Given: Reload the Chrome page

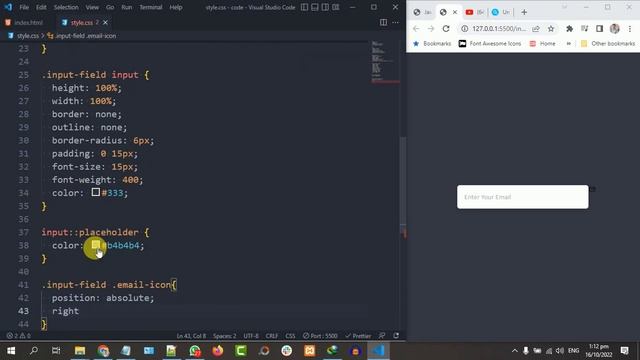Looking at the screenshot, I should point(446,29).
